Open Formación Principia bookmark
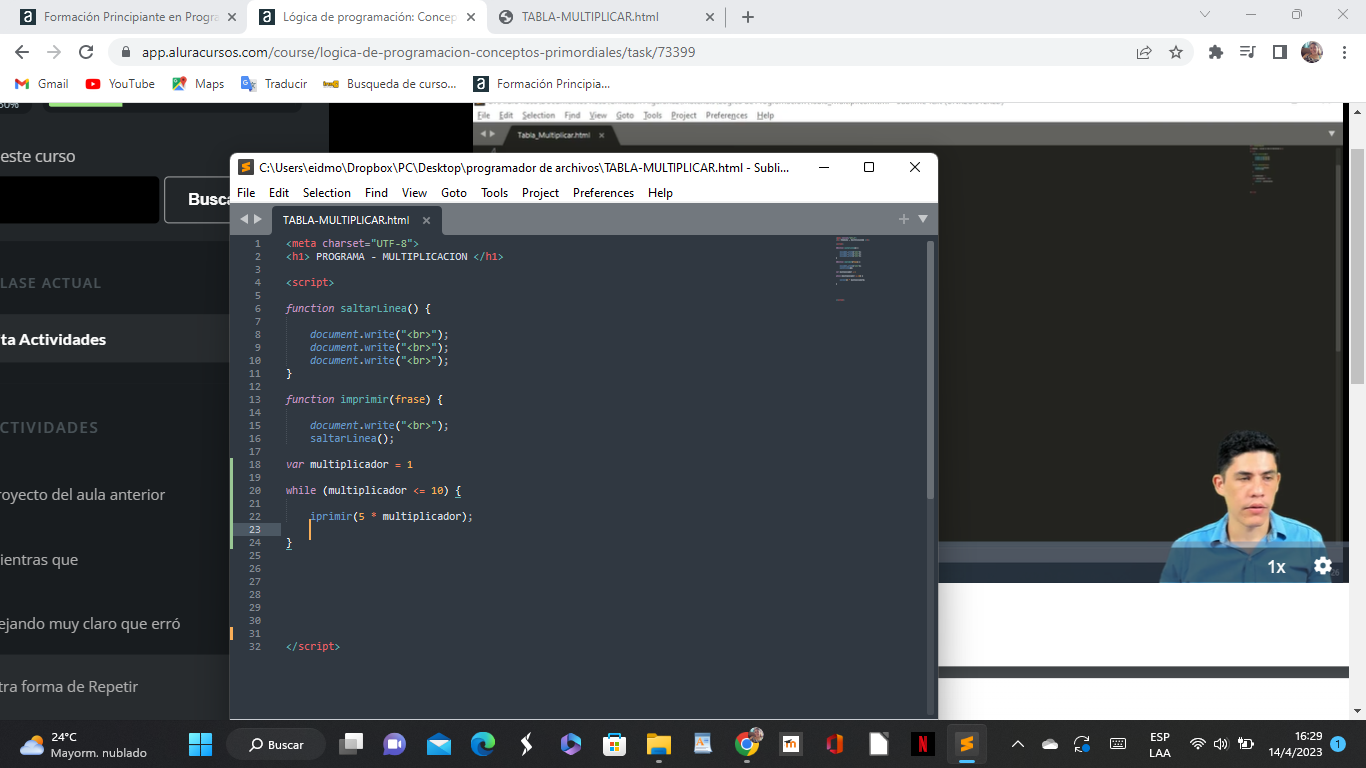The width and height of the screenshot is (1366, 768). click(542, 84)
